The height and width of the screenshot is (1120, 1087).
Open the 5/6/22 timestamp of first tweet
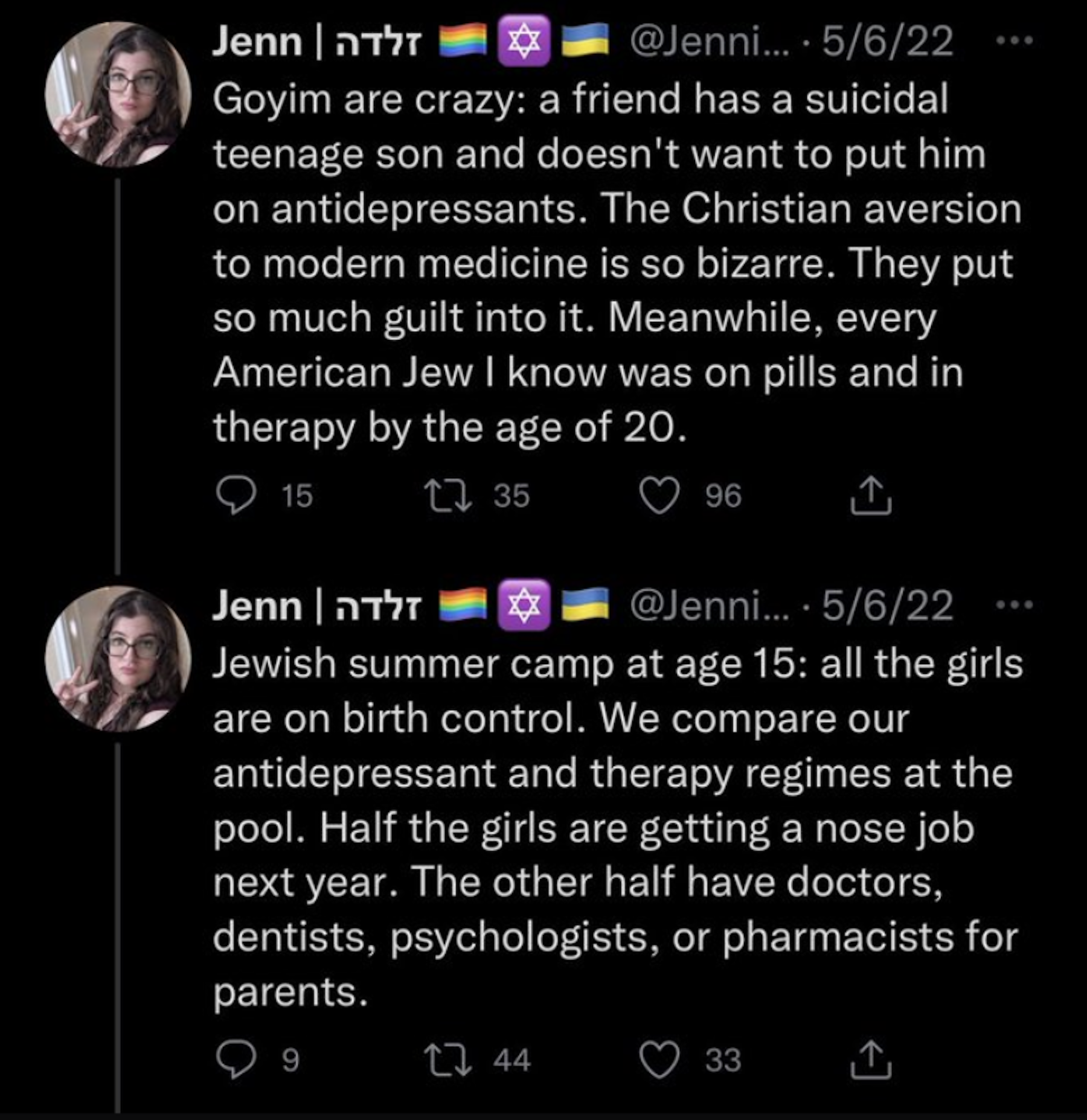click(x=888, y=42)
